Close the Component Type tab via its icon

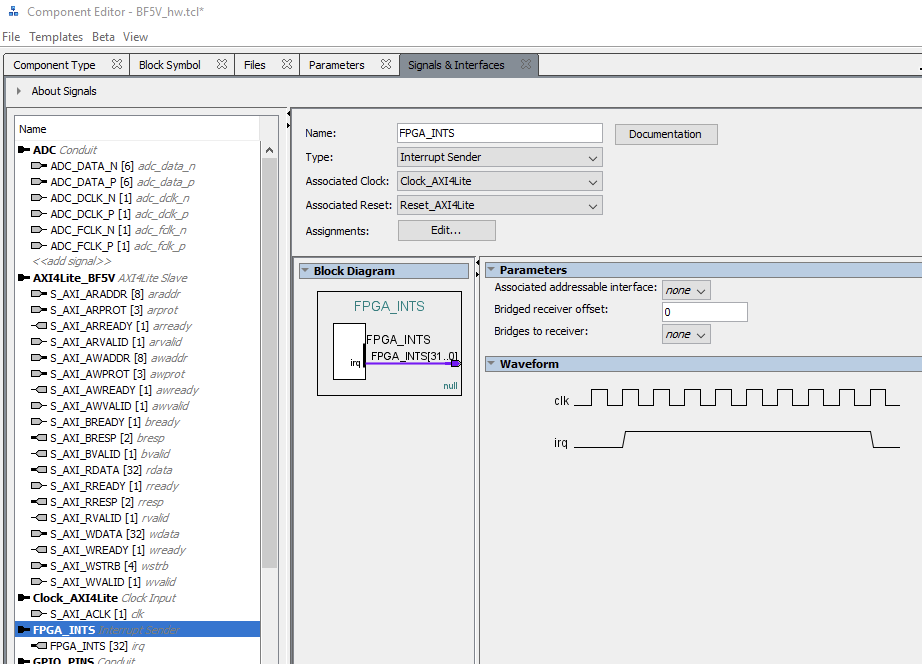point(117,65)
